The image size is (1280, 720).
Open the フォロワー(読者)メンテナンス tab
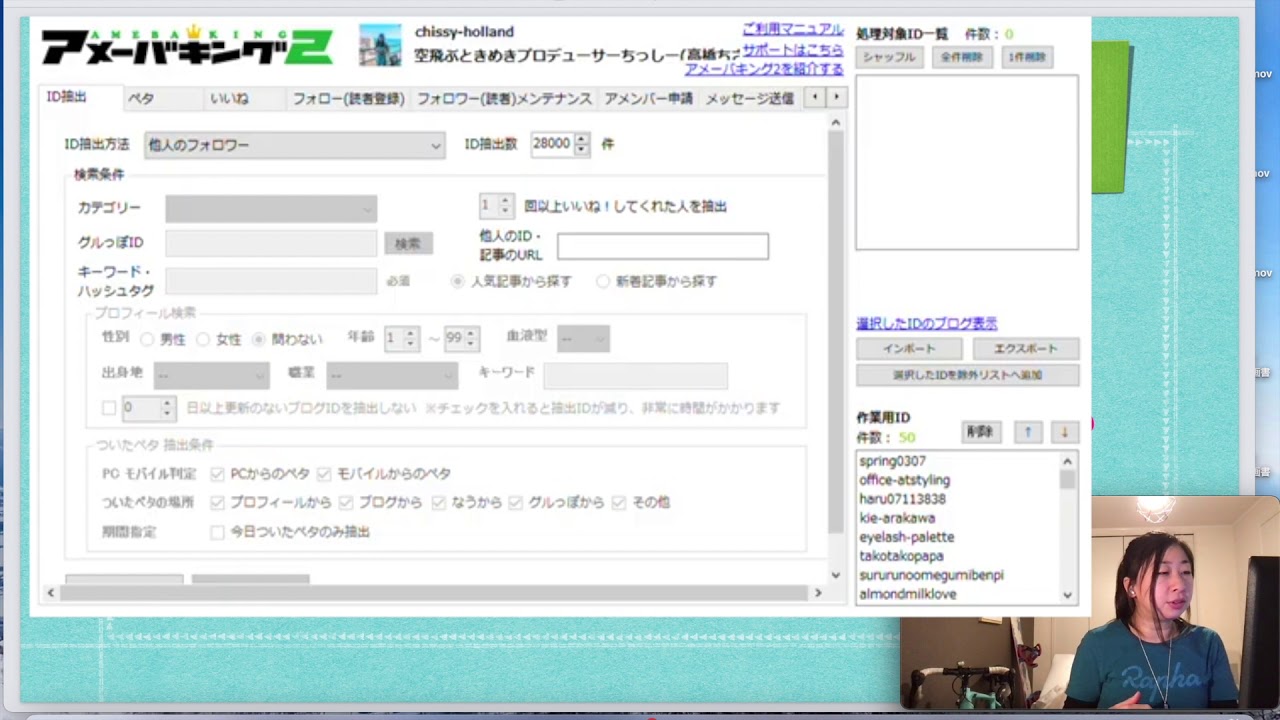(504, 98)
